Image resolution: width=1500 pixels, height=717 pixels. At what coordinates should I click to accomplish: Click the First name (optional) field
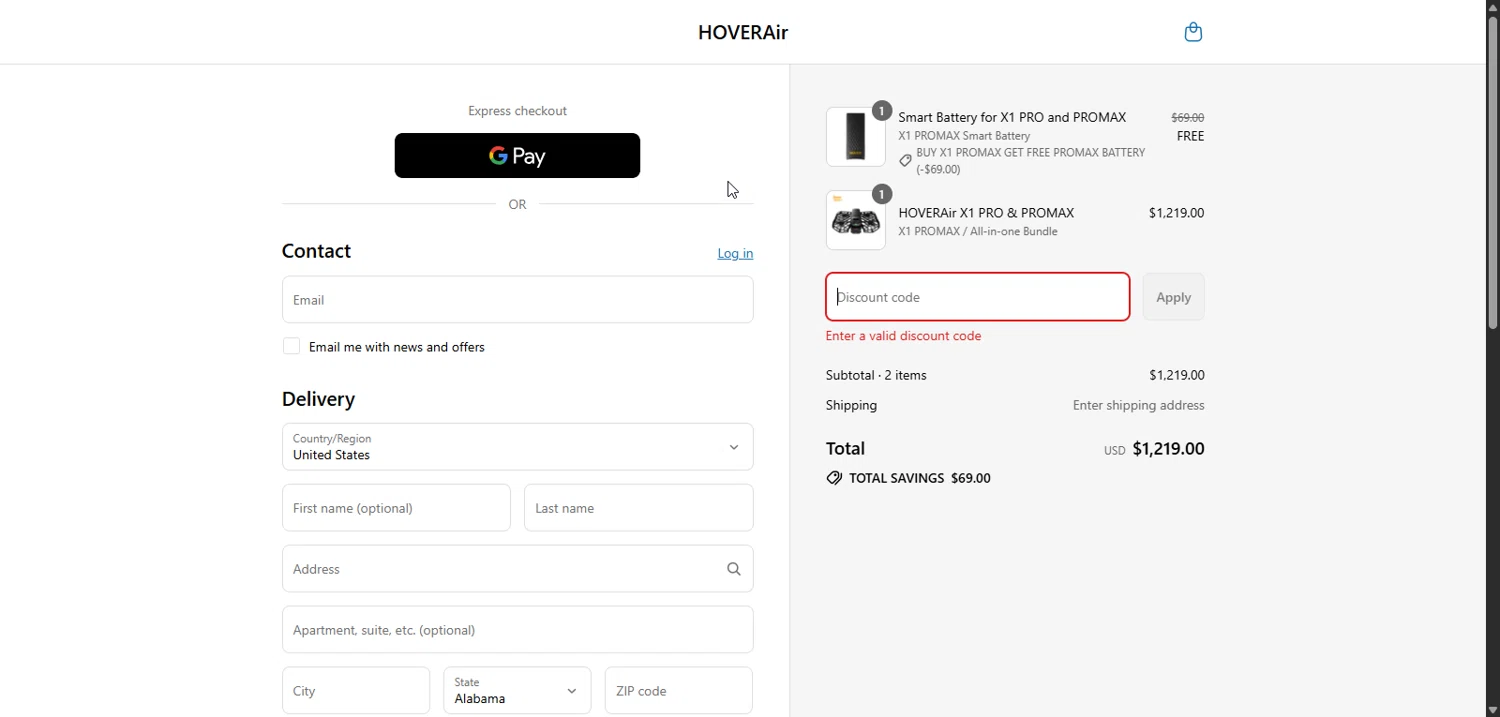(x=396, y=507)
